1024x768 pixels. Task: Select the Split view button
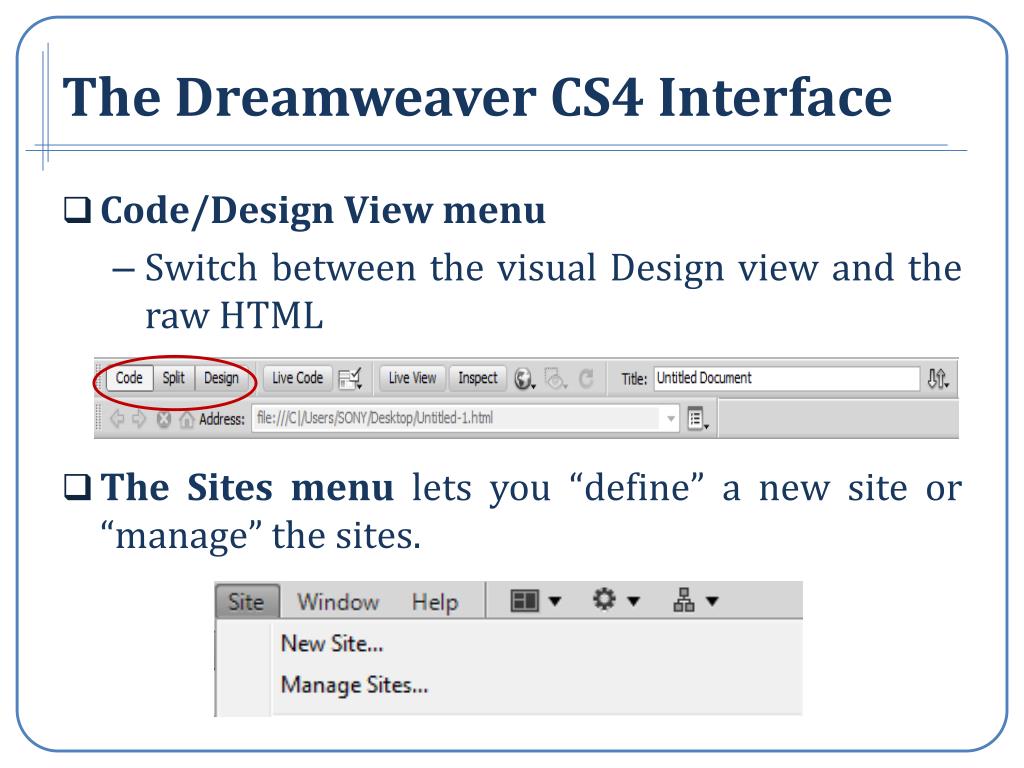click(x=174, y=378)
